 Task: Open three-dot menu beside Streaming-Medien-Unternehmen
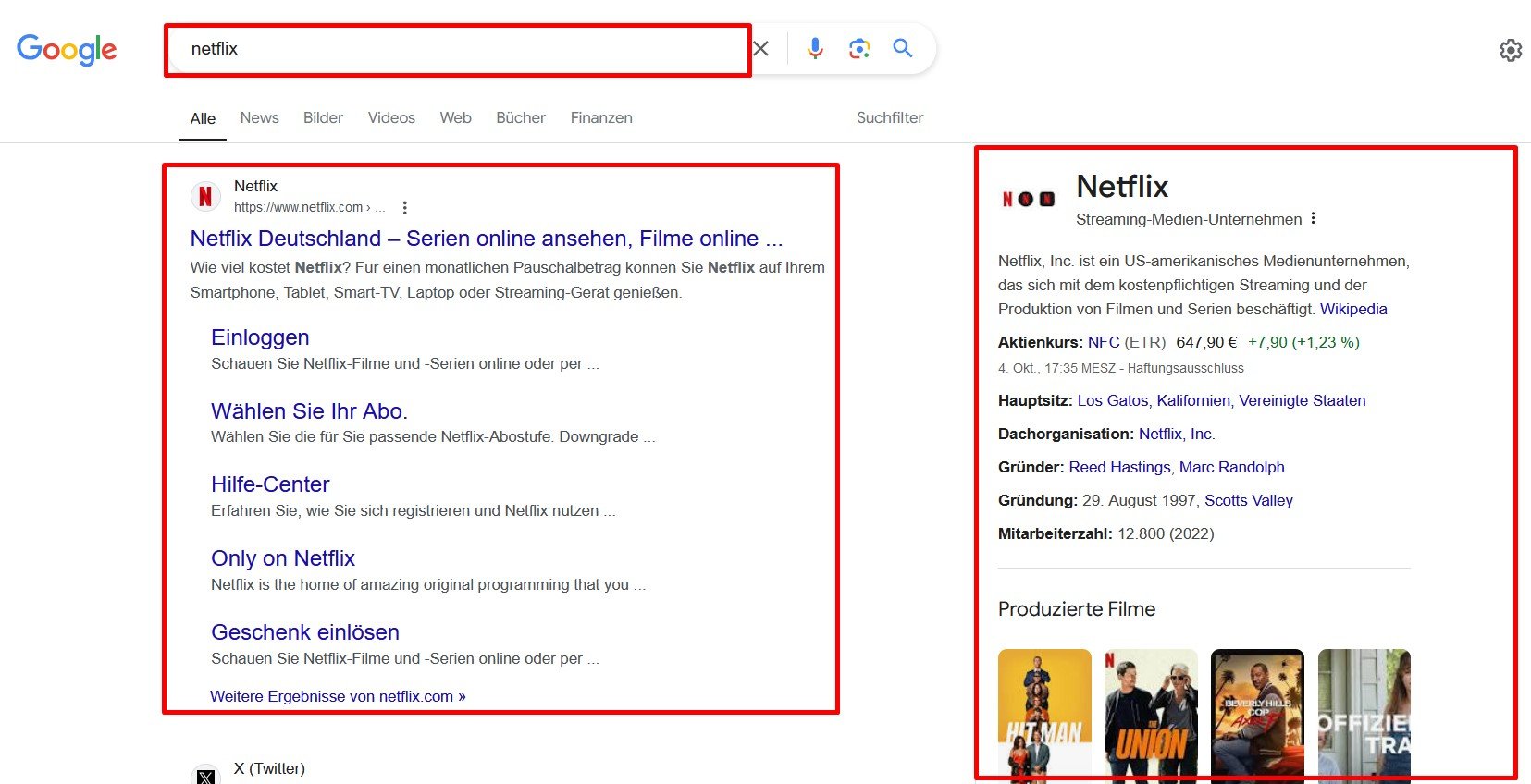click(1313, 218)
